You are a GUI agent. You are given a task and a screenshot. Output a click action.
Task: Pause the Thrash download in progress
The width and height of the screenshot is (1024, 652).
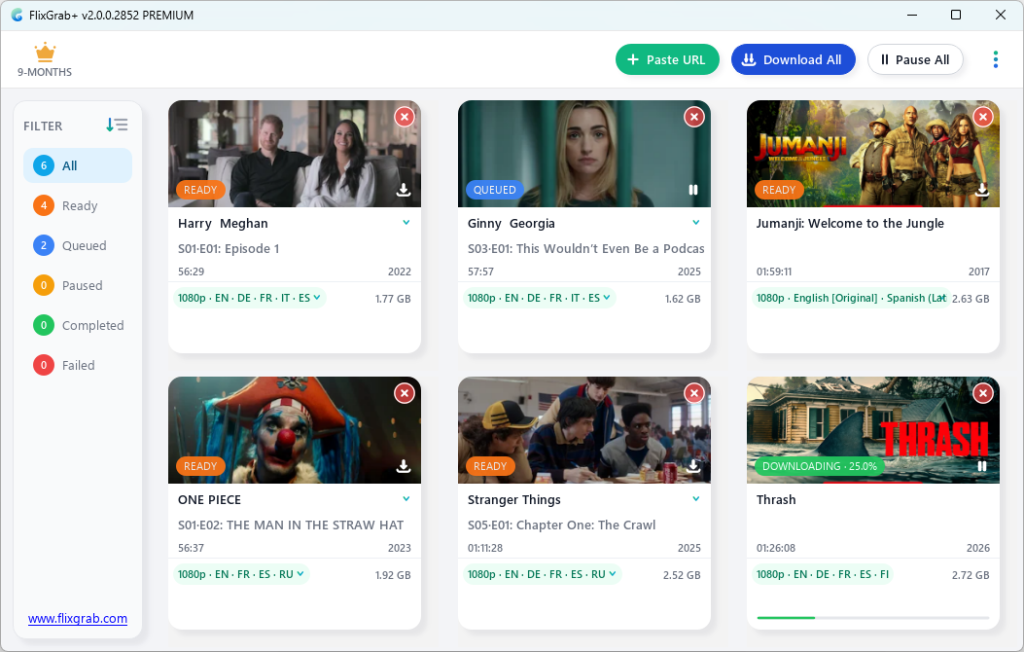click(982, 466)
